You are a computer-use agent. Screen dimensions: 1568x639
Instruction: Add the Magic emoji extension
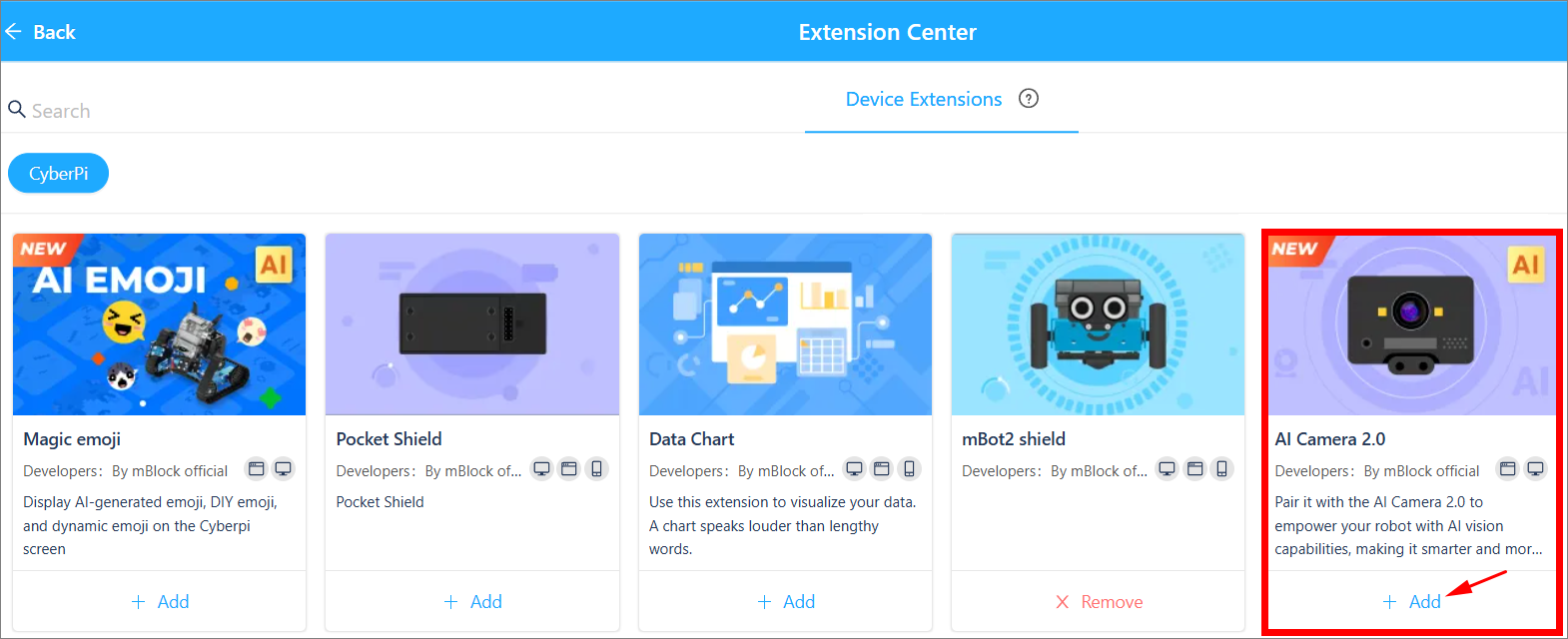[160, 602]
